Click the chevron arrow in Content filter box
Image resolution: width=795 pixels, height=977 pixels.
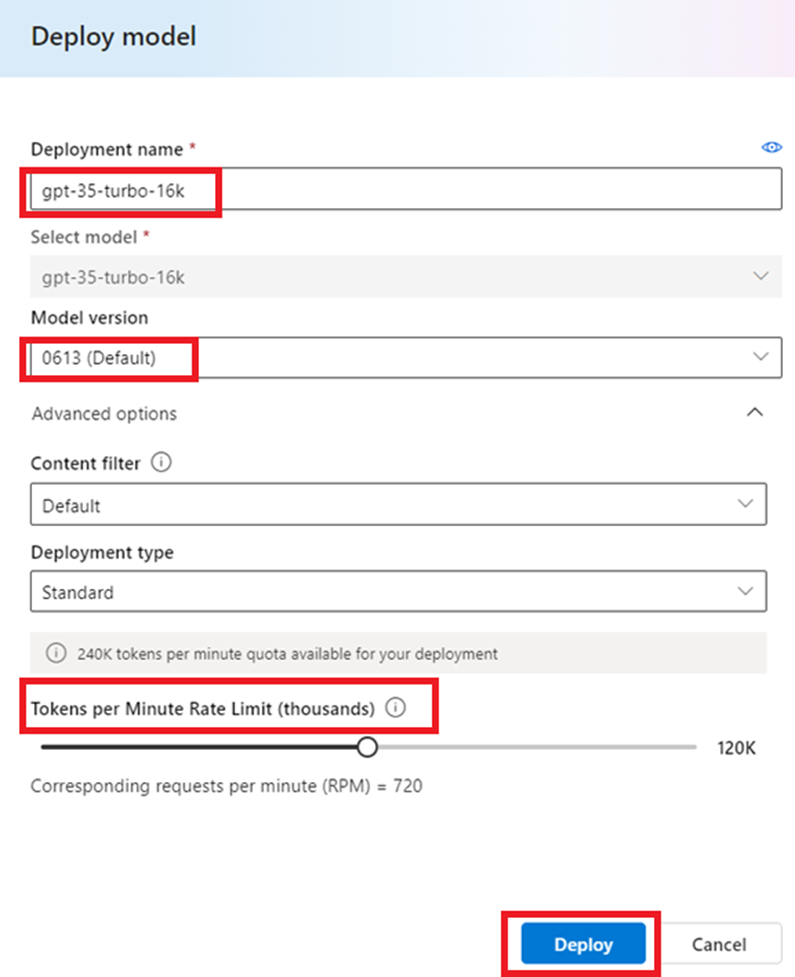(745, 505)
